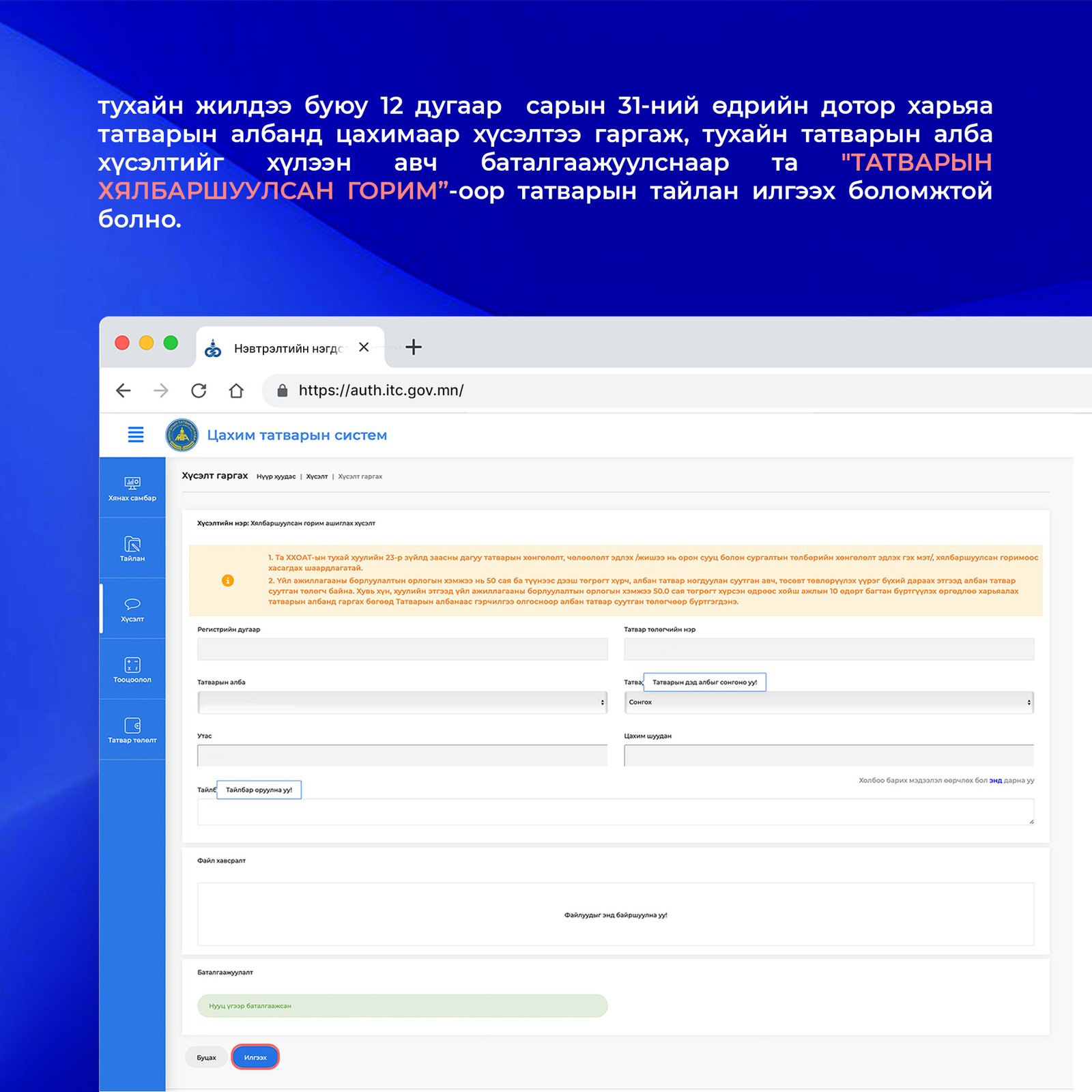Reload the page in browser

coord(199,390)
